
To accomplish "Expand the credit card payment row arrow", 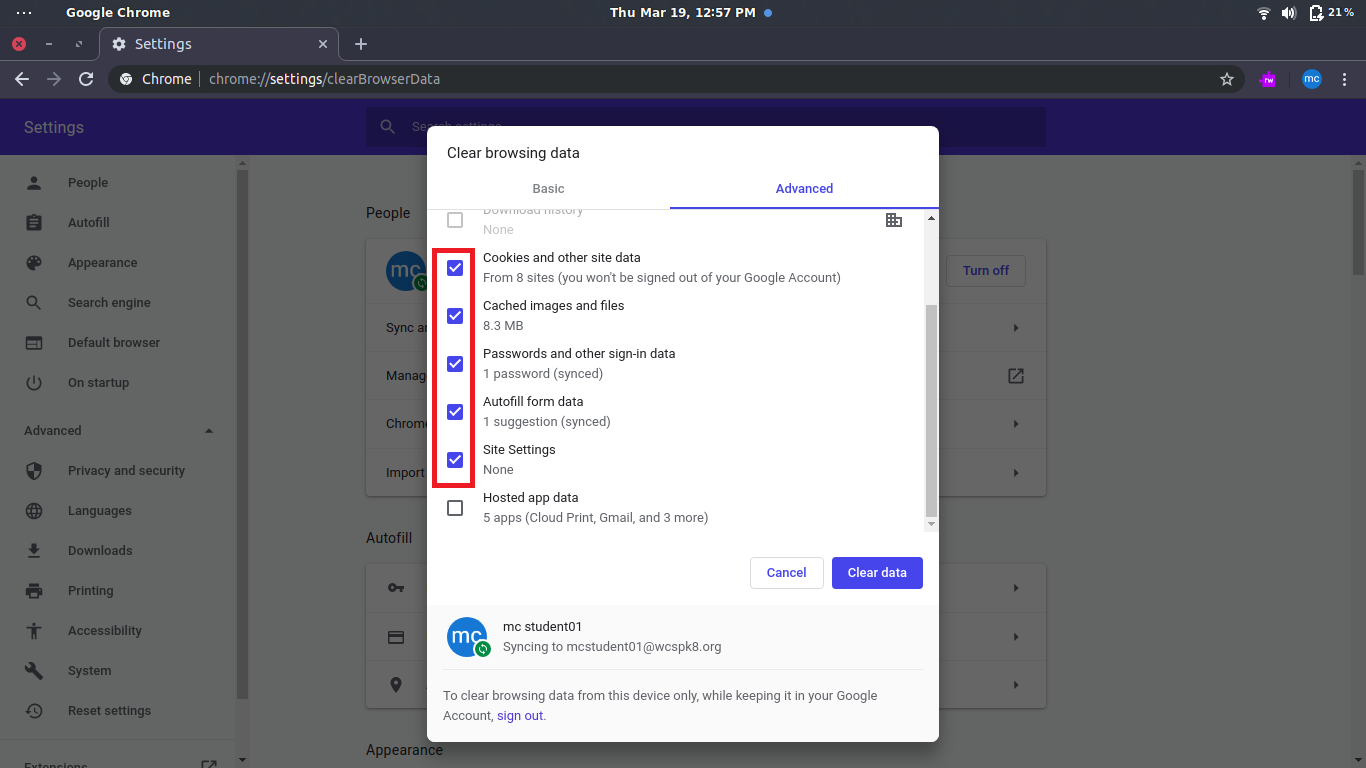I will tap(1016, 637).
